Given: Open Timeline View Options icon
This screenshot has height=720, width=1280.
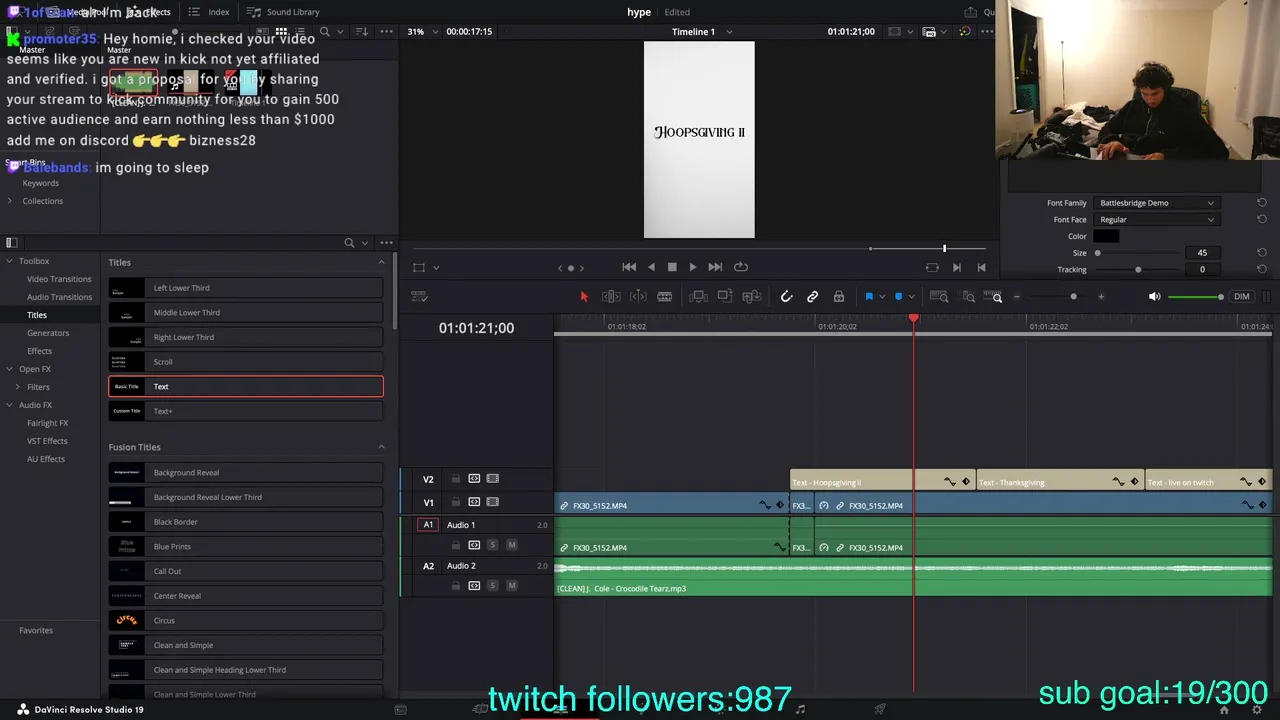Looking at the screenshot, I should click(420, 297).
